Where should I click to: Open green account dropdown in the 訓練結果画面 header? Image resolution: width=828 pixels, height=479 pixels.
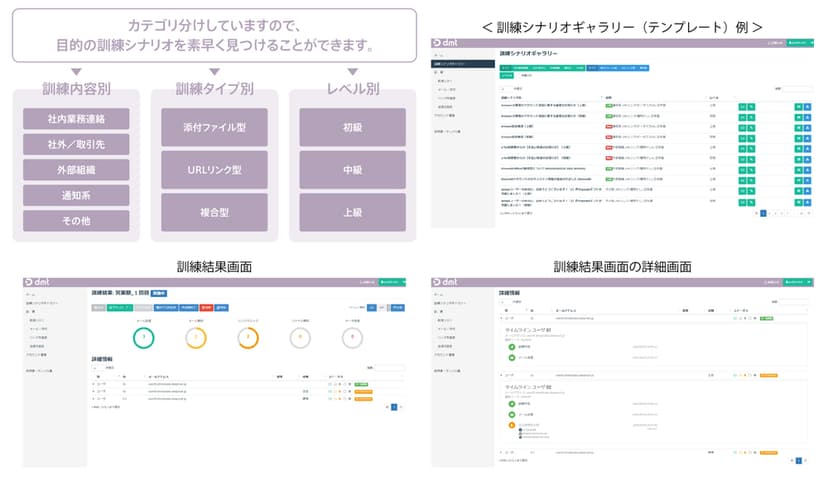point(392,282)
